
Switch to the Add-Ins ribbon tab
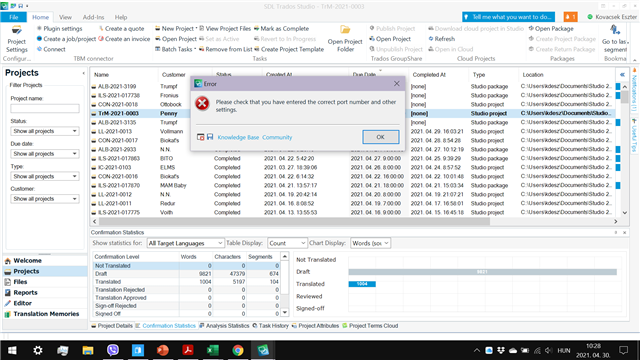point(93,17)
